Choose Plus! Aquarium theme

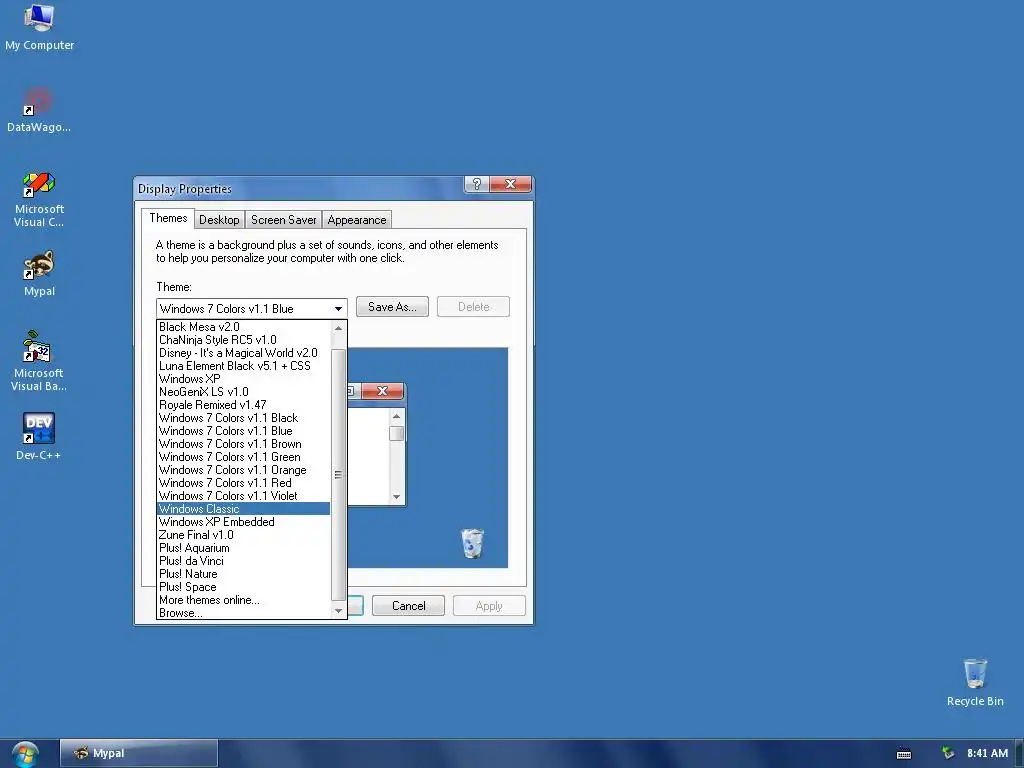click(x=244, y=548)
